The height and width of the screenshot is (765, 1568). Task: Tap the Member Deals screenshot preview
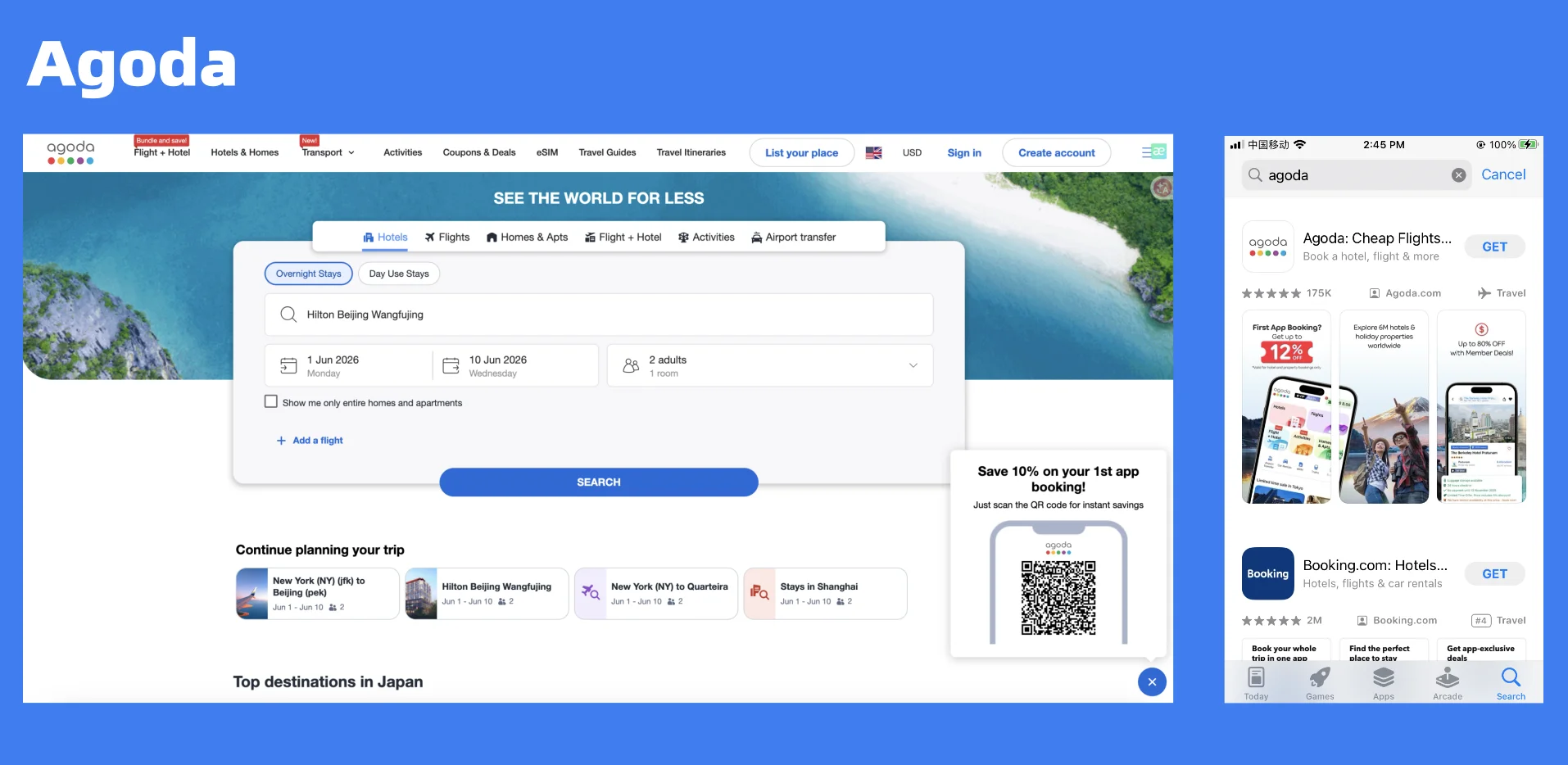pos(1481,407)
